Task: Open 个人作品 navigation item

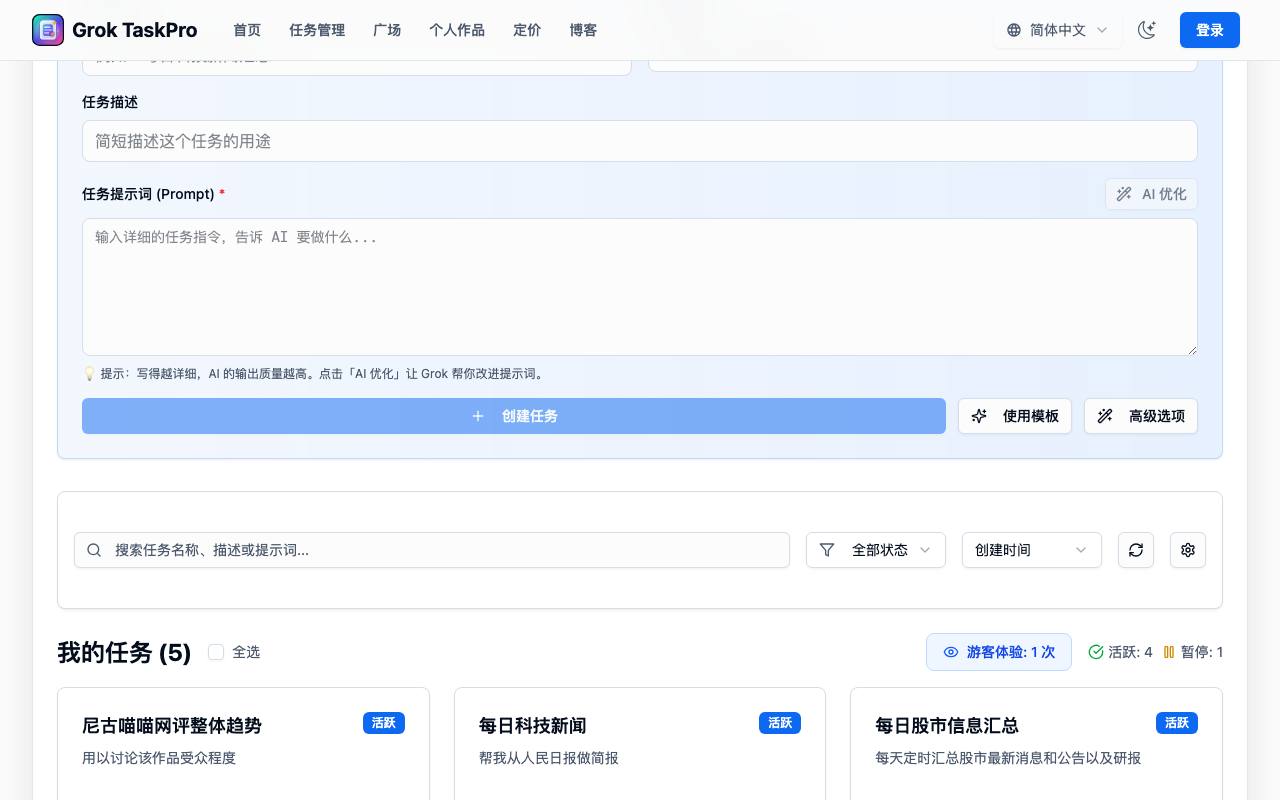Action: (x=457, y=30)
